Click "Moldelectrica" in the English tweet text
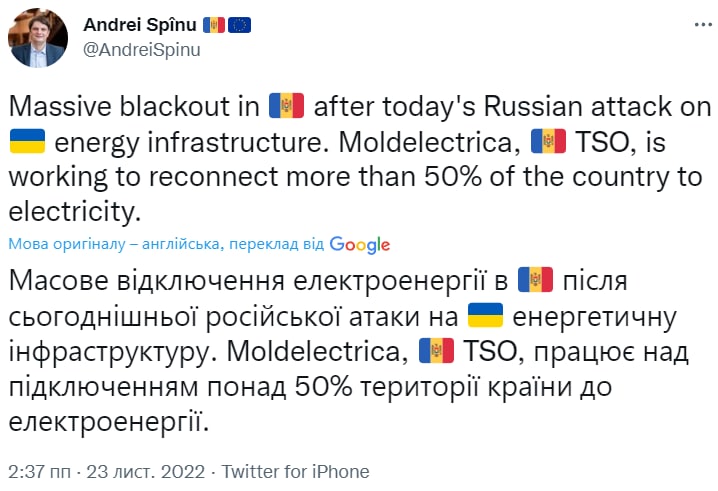The image size is (718, 491). pyautogui.click(x=414, y=144)
